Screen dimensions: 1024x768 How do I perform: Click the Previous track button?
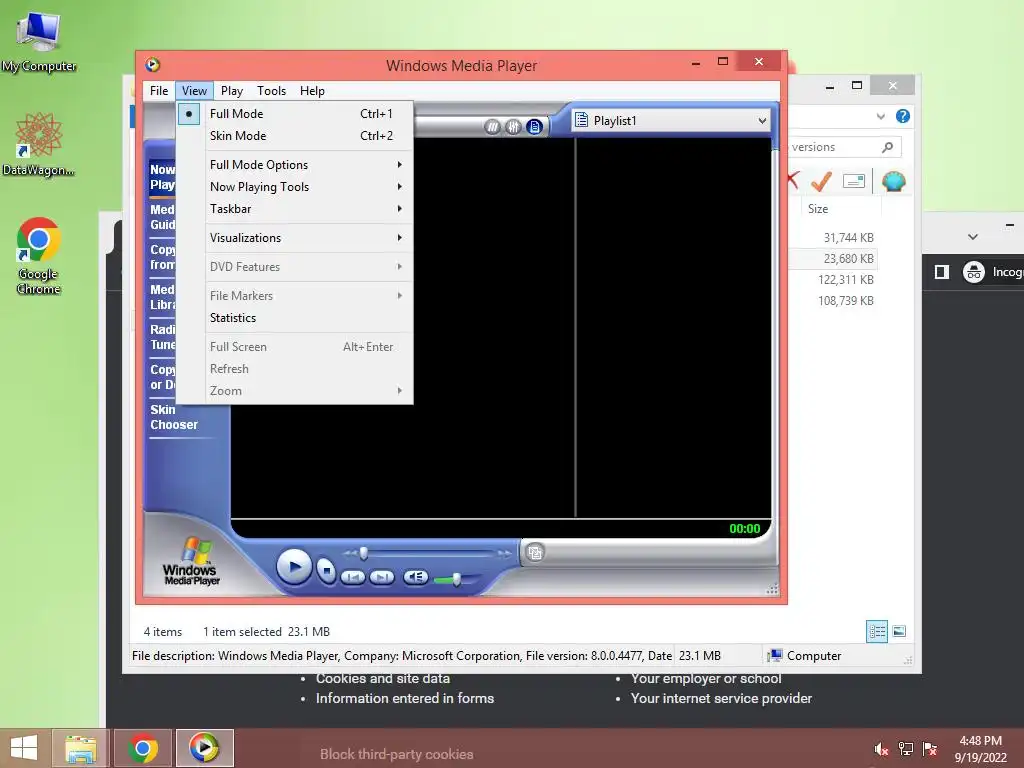353,577
